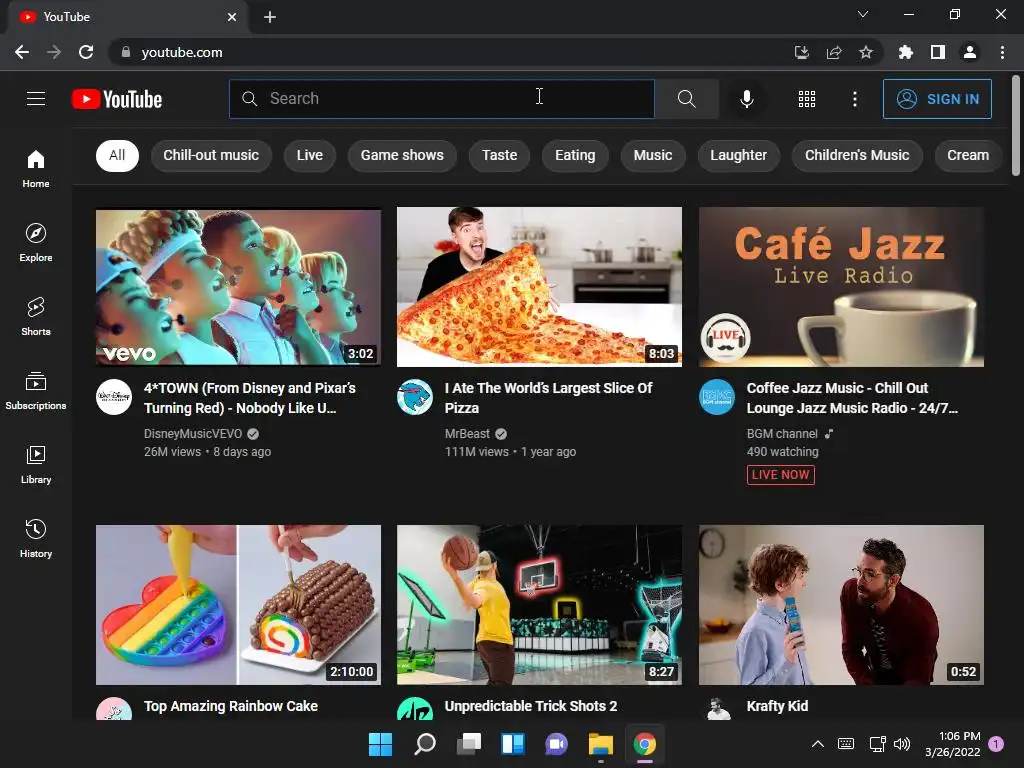Select the Eating filter chip
Viewport: 1024px width, 768px height.
tap(575, 155)
